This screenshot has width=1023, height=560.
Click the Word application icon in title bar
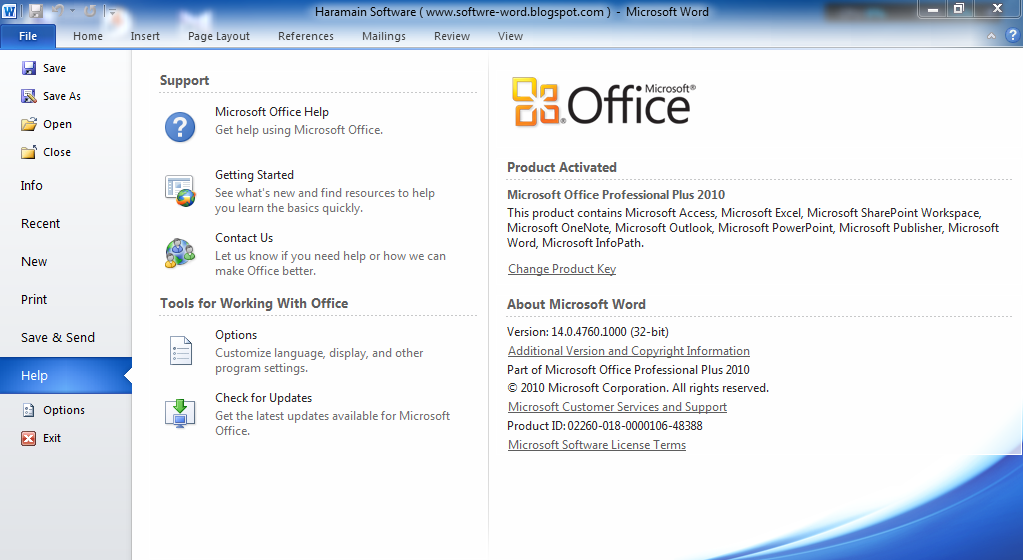9,11
